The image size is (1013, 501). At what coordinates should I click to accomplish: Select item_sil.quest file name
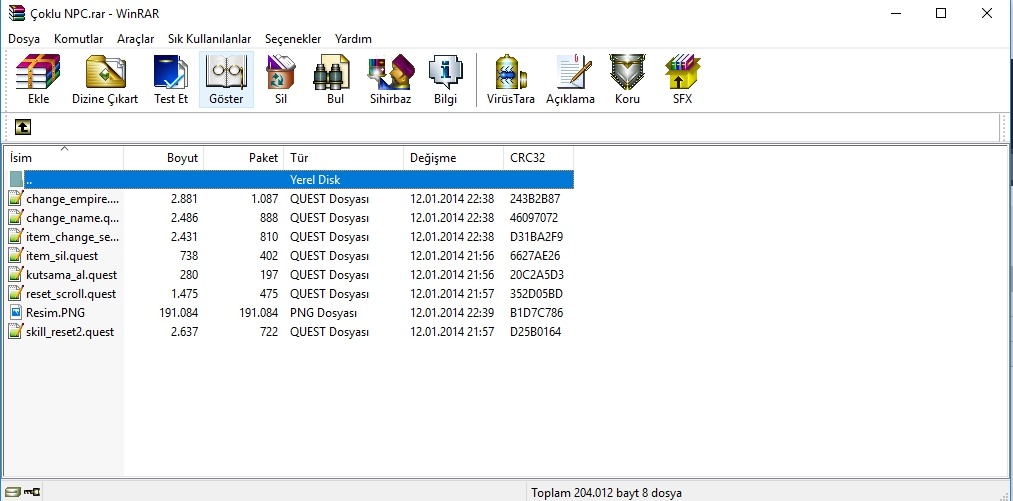62,256
